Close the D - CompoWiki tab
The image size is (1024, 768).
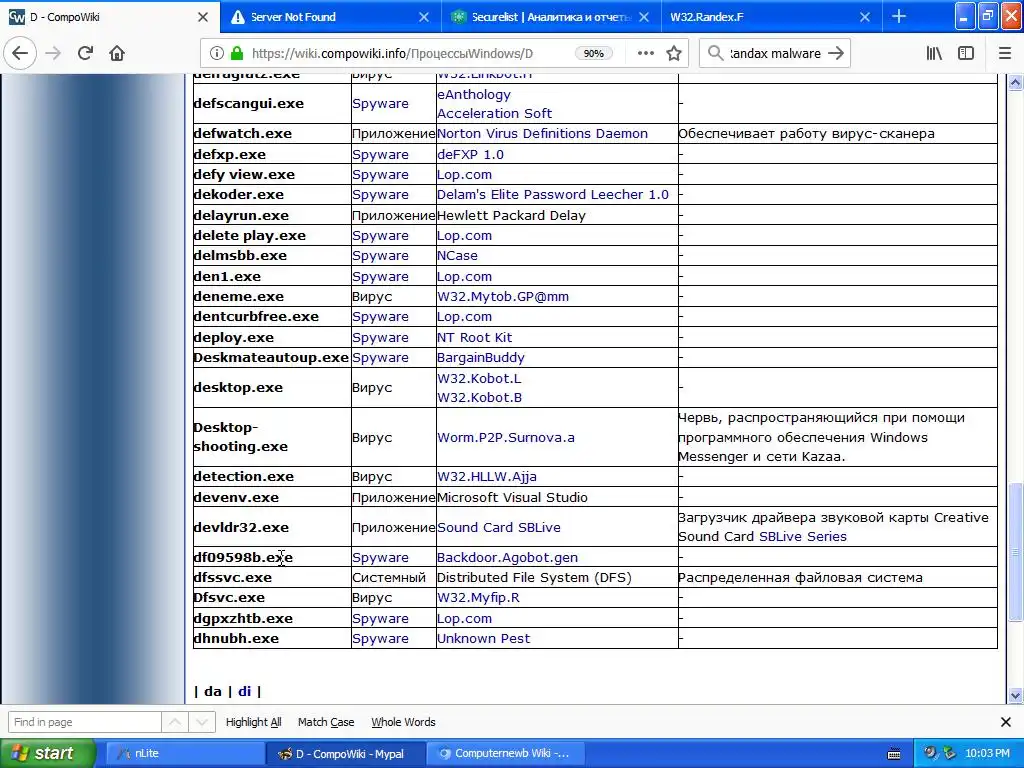(x=202, y=17)
